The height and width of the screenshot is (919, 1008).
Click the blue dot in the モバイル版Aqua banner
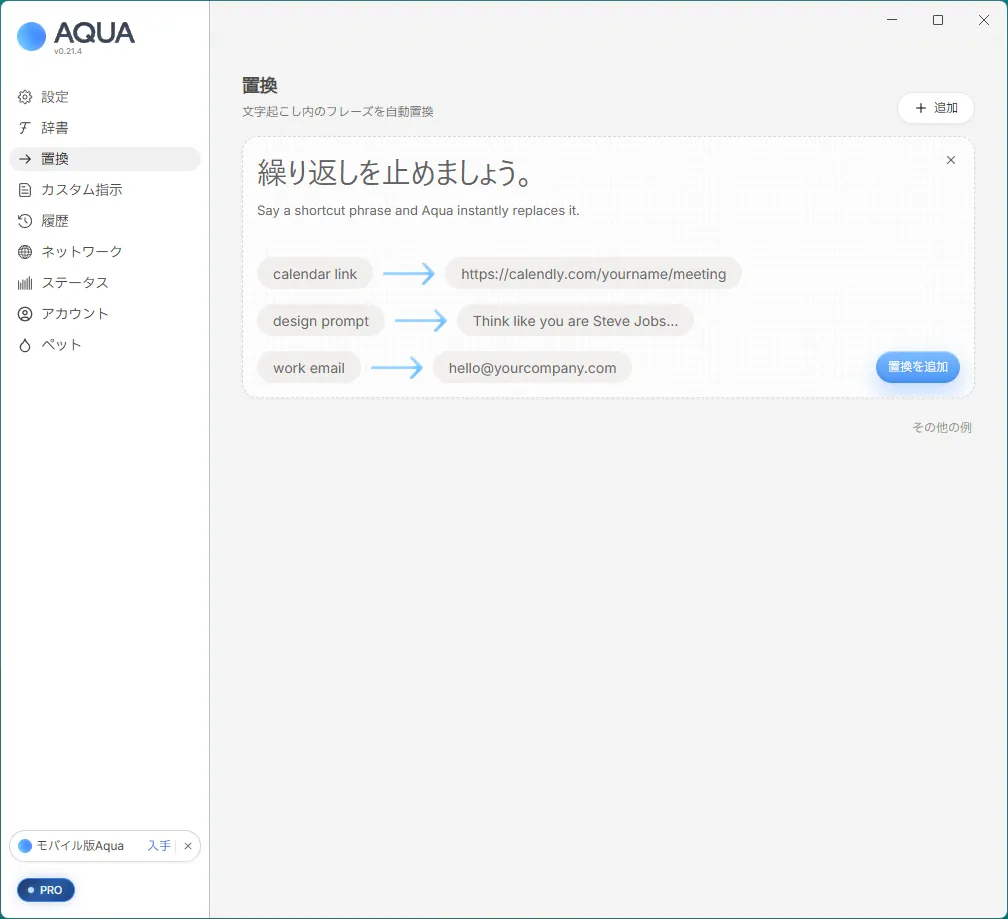click(x=25, y=846)
